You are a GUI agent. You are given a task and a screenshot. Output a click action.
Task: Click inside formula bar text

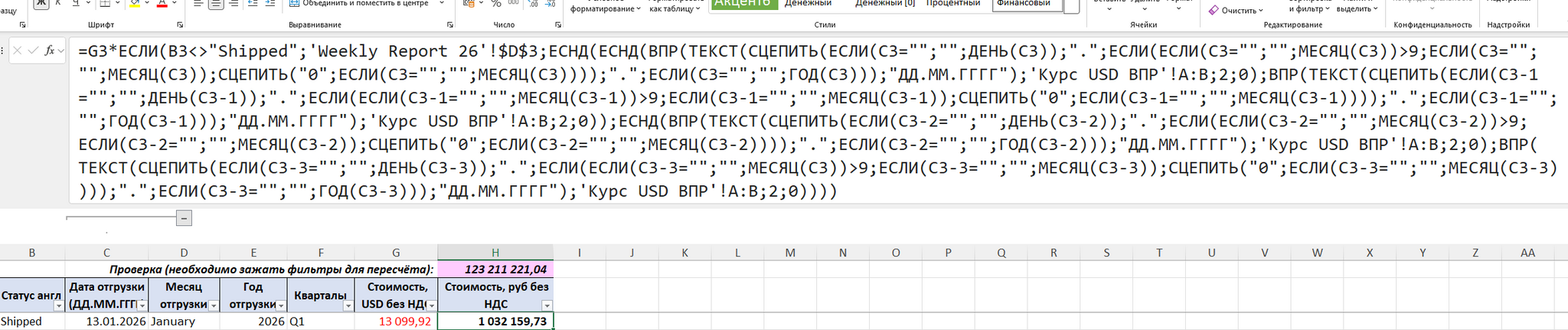(818, 120)
